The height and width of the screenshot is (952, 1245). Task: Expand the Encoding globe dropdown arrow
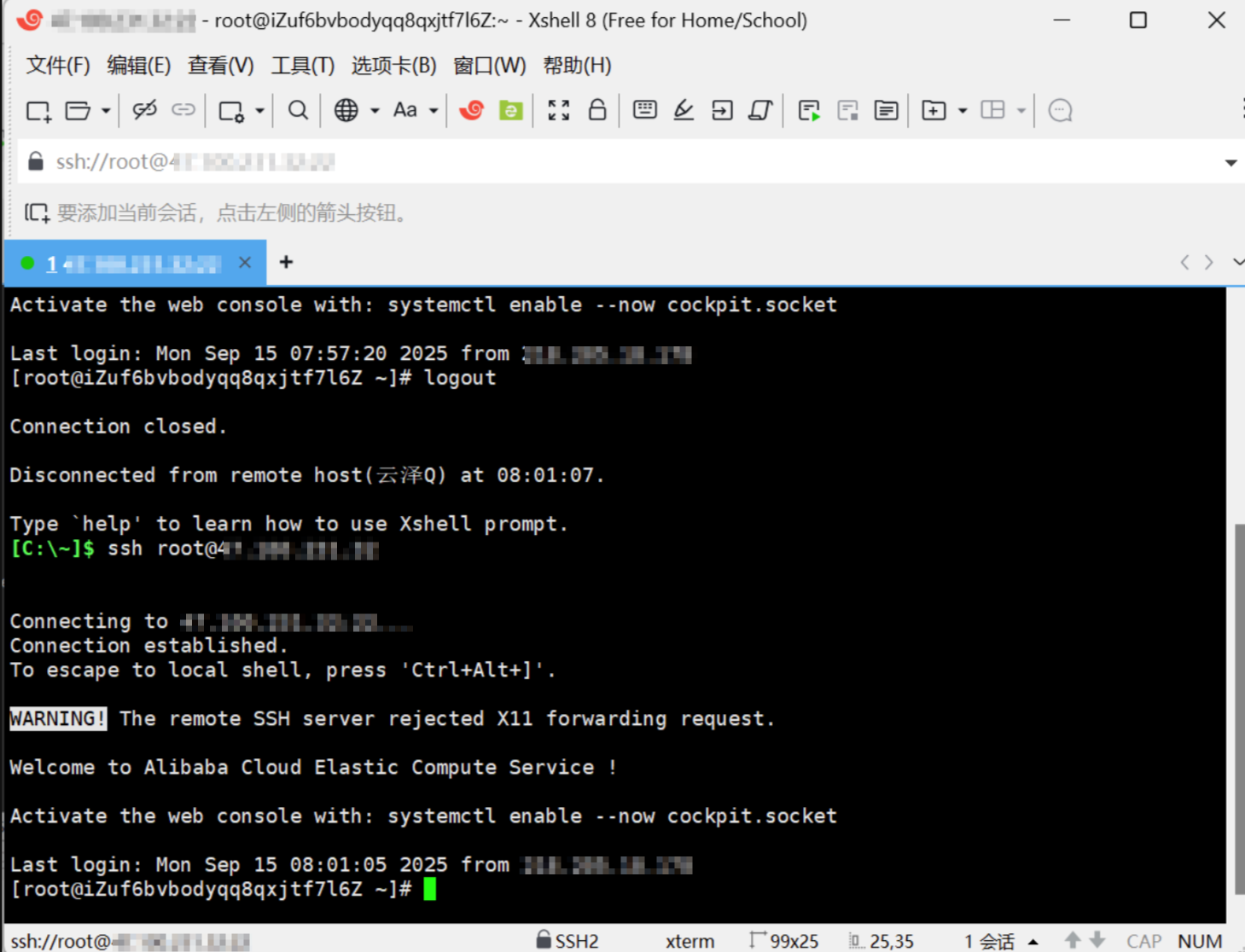click(x=375, y=111)
